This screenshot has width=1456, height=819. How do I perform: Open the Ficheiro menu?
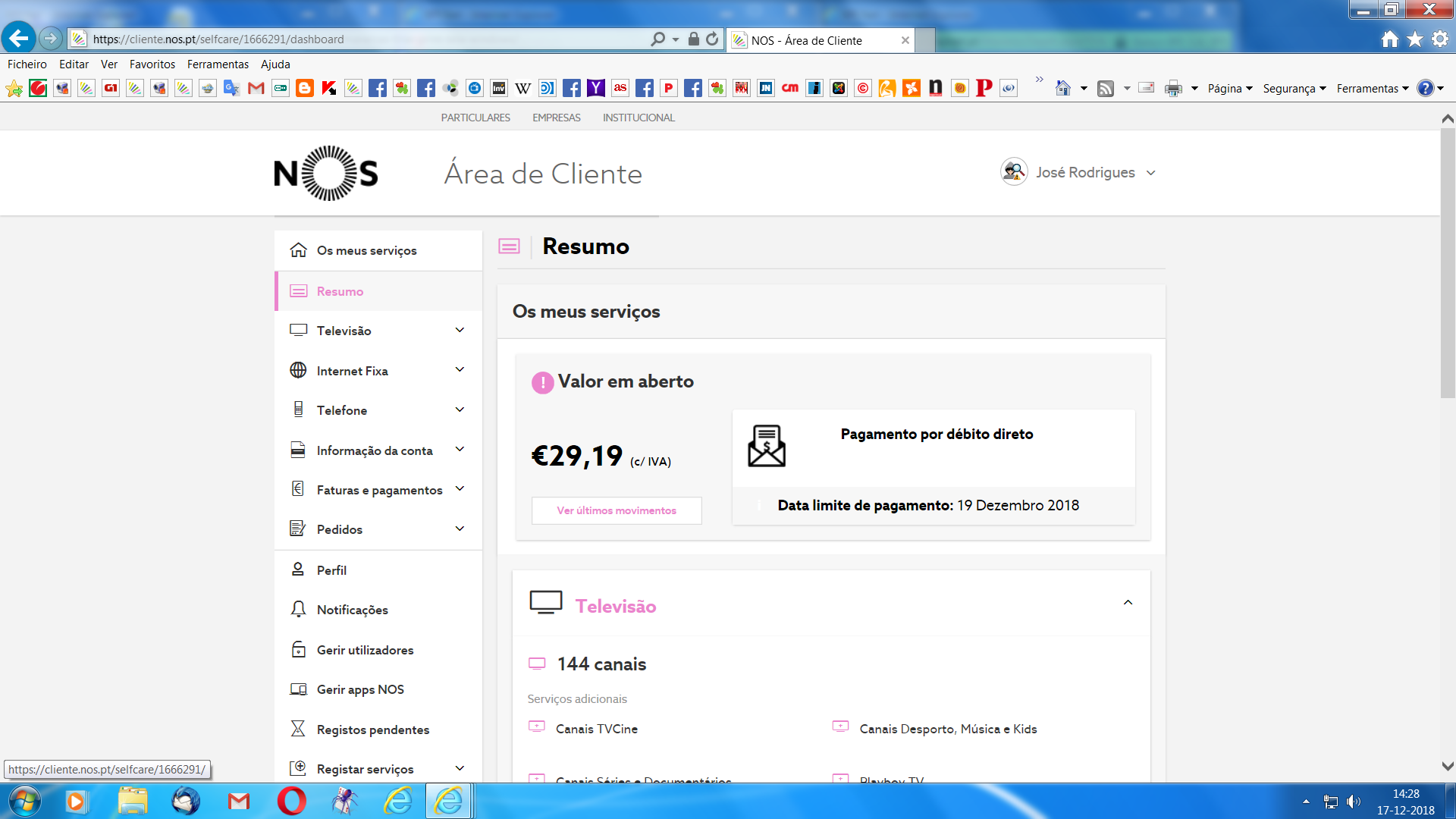tap(27, 64)
